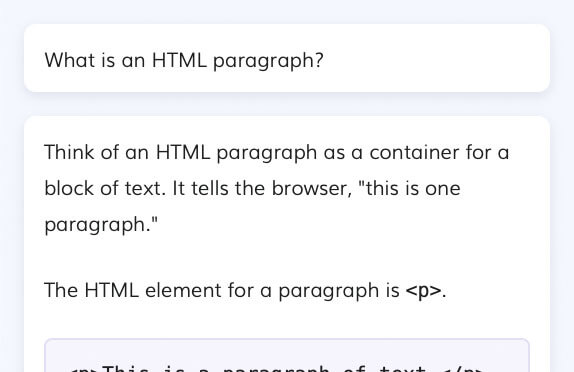Click "paragraph is" before the inline code tag

pyautogui.click(x=339, y=292)
